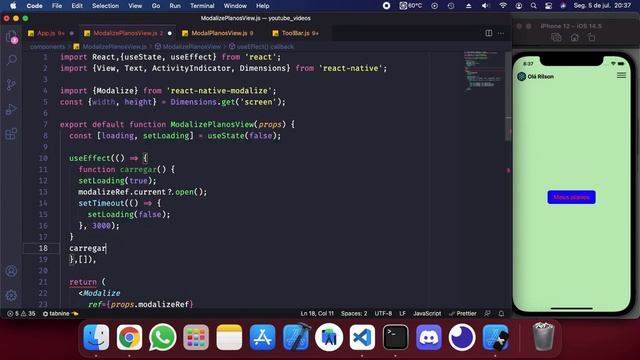Image resolution: width=640 pixels, height=360 pixels.
Task: Open WhatsApp from the Dock
Action: click(x=162, y=338)
